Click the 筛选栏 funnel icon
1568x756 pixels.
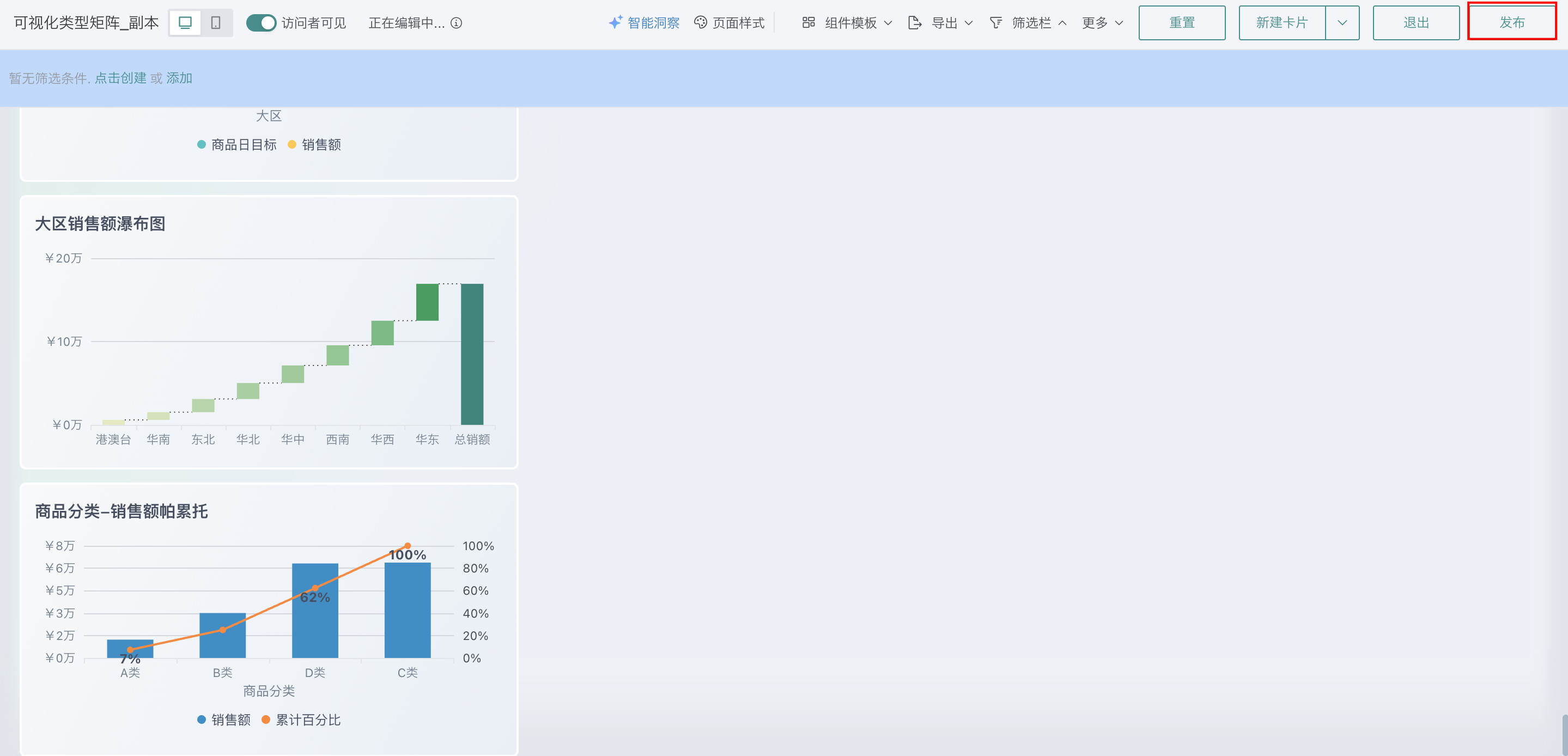click(996, 22)
